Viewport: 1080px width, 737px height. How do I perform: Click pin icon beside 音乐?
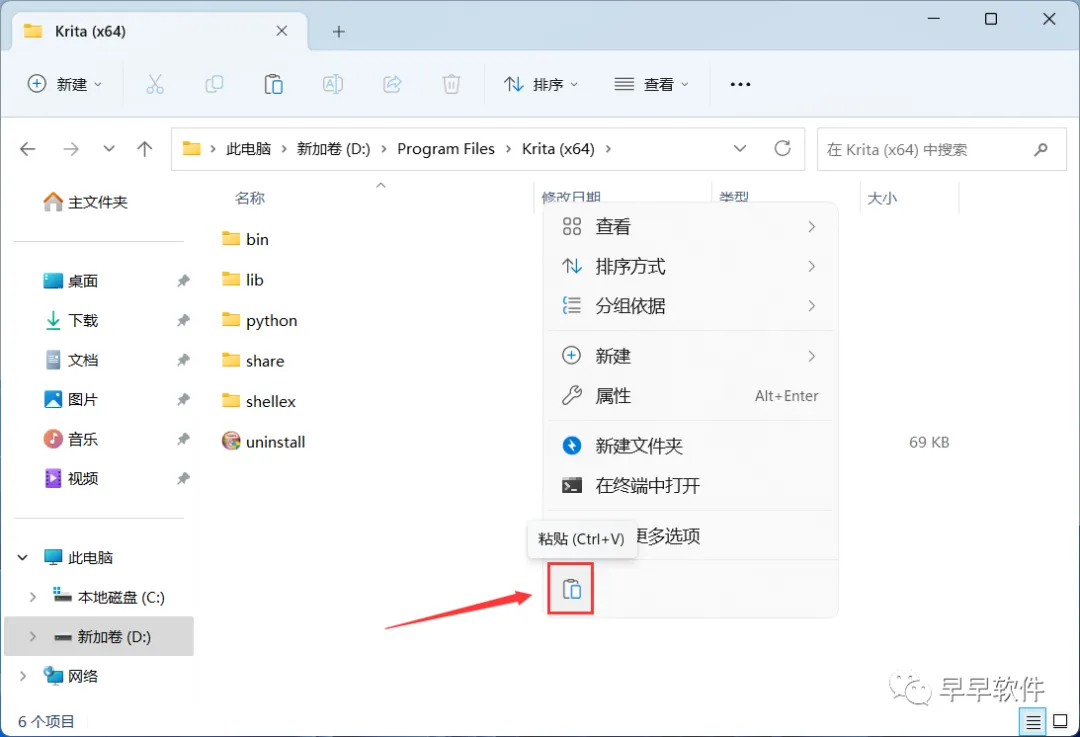(x=183, y=439)
